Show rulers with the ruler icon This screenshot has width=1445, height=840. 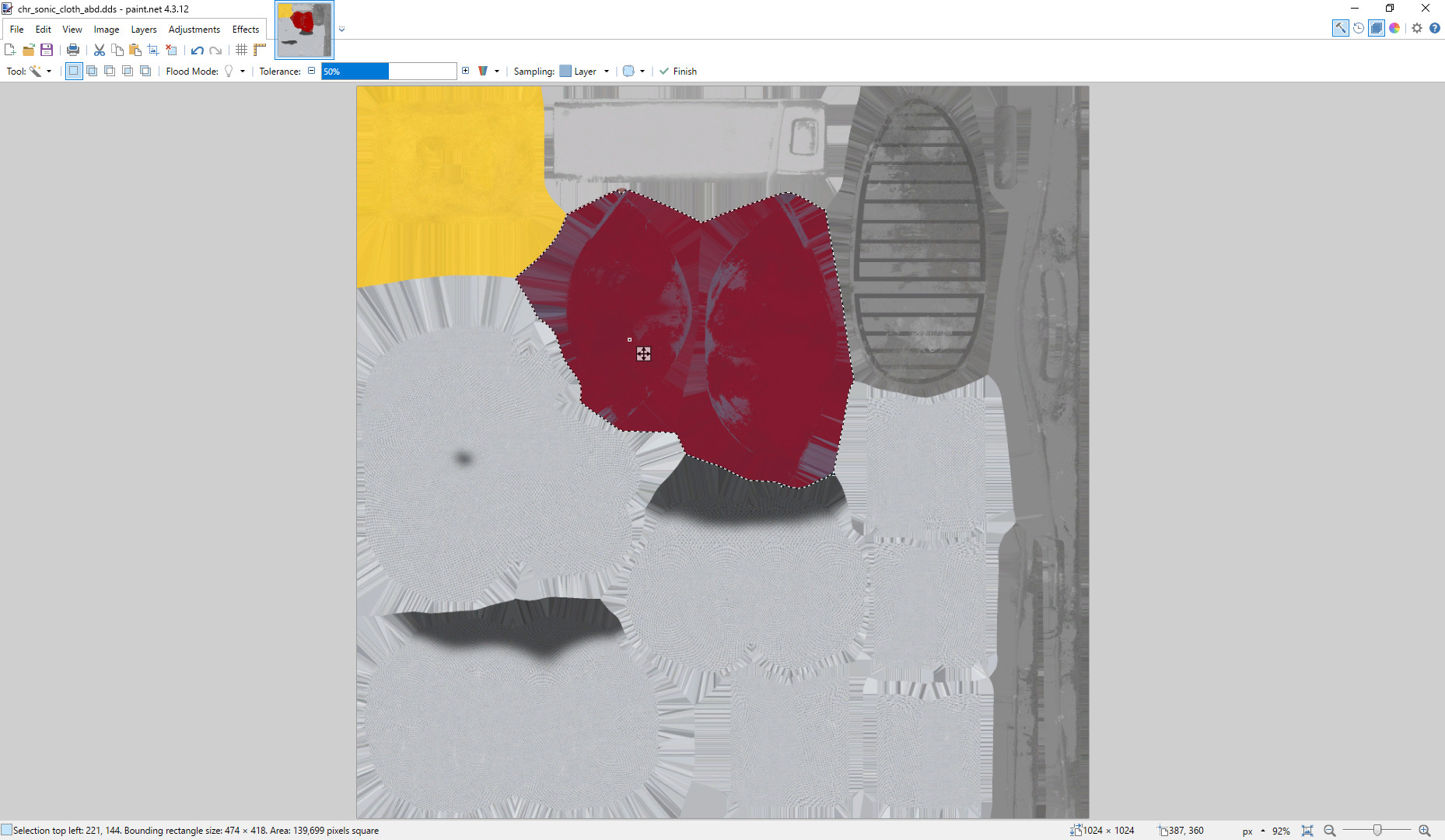click(259, 49)
